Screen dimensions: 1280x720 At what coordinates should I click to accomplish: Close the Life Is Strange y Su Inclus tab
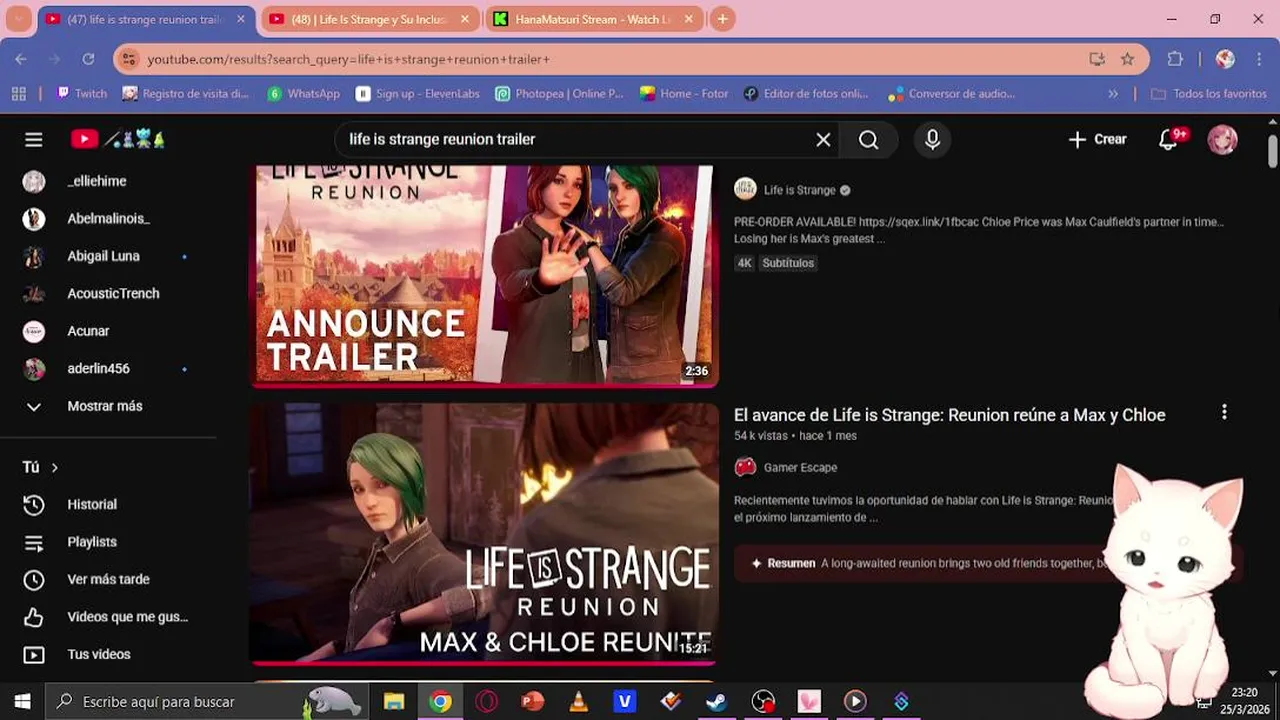click(x=464, y=19)
